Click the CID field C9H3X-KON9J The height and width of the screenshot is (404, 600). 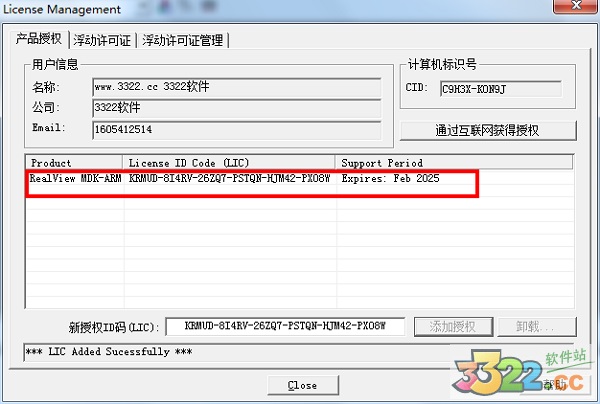click(x=501, y=89)
